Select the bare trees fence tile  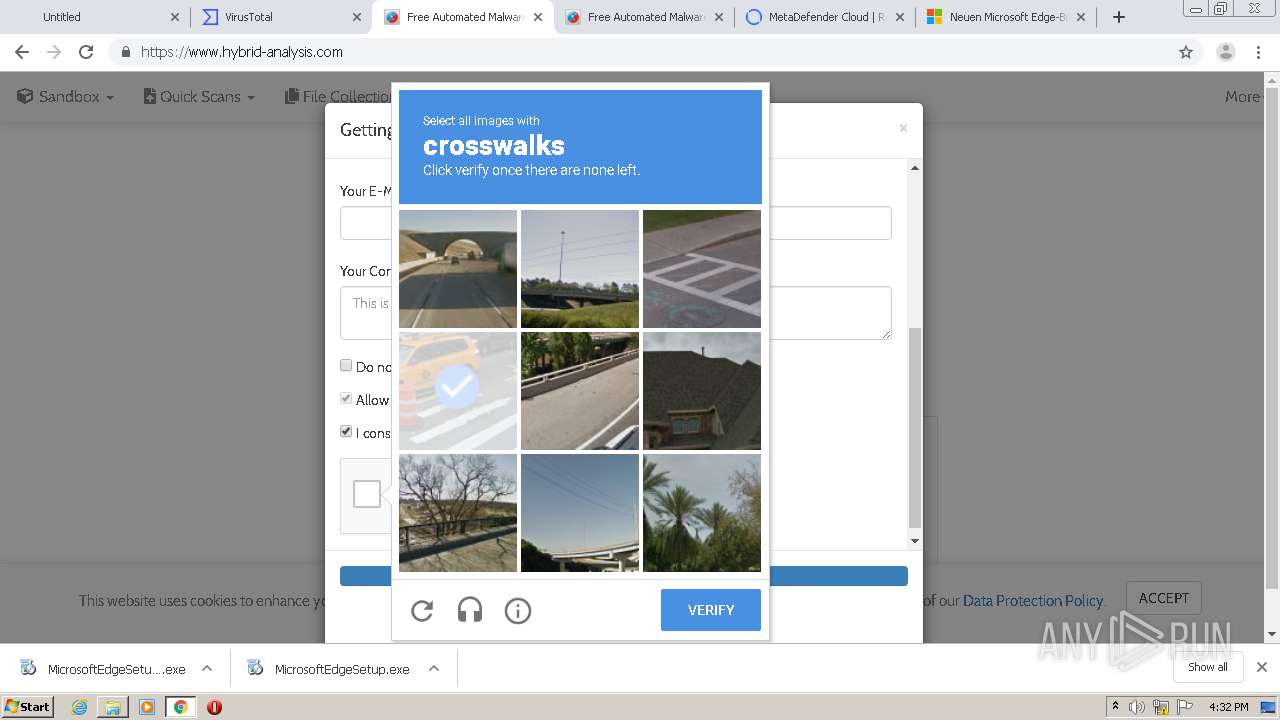(458, 513)
